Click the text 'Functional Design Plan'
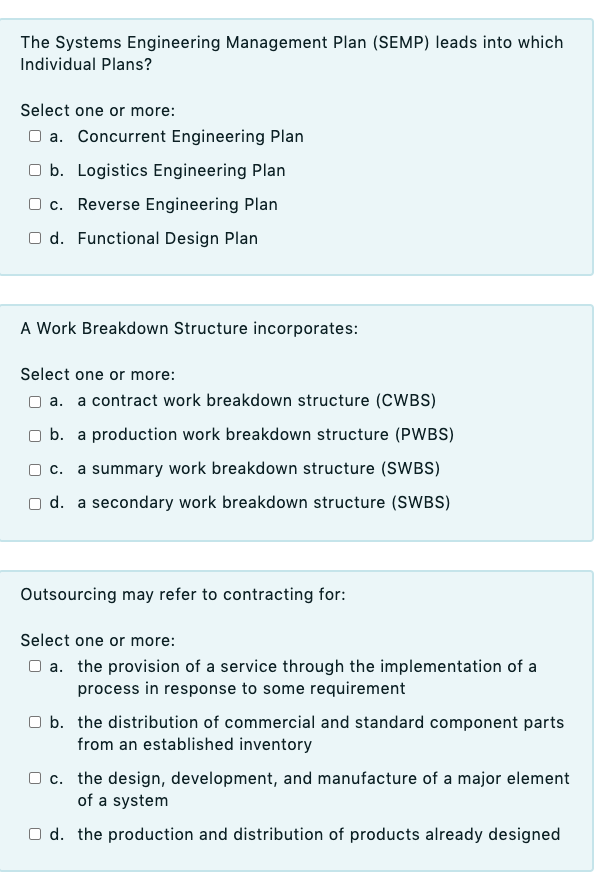 coord(167,238)
